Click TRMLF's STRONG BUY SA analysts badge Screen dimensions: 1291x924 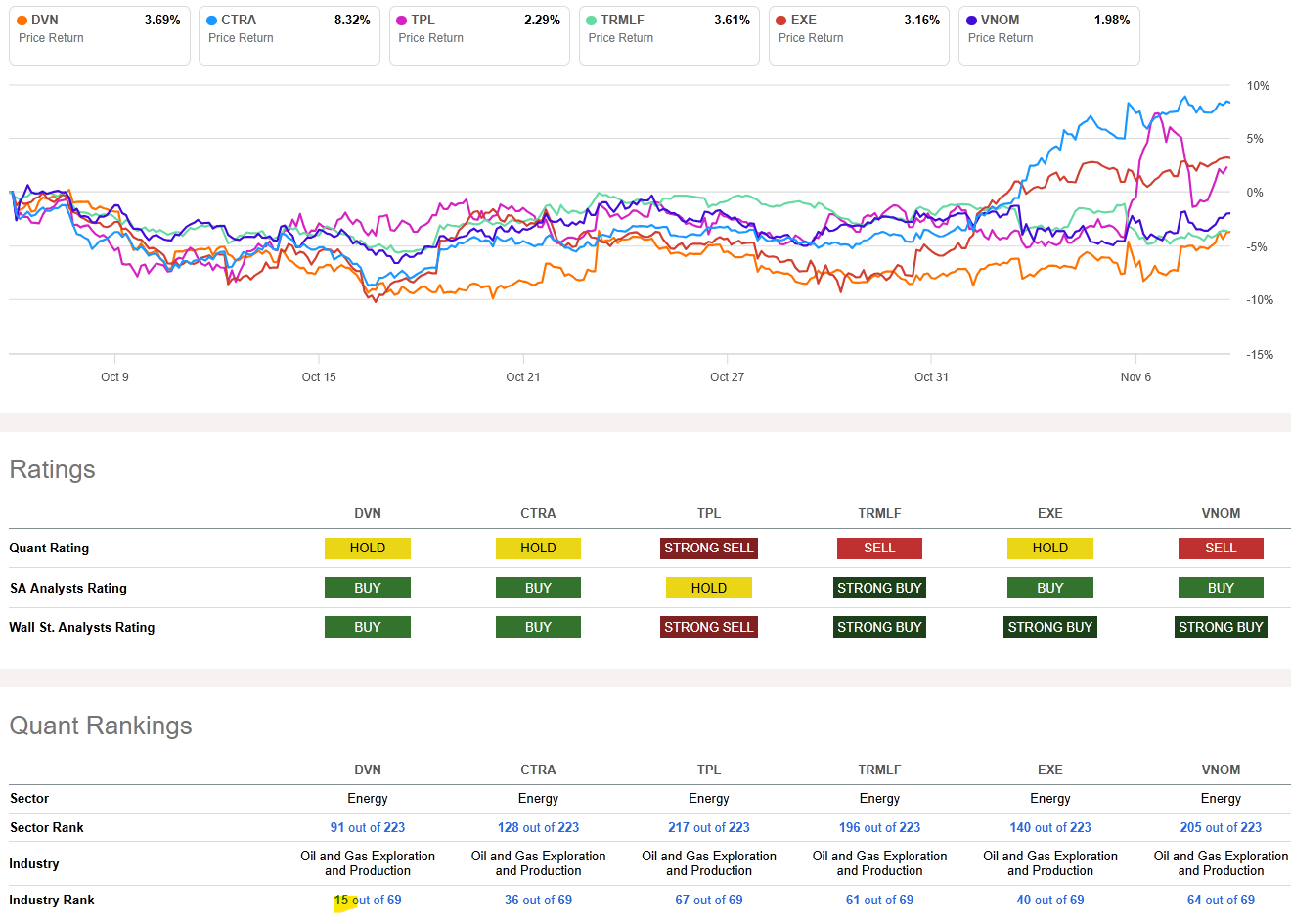pyautogui.click(x=879, y=588)
